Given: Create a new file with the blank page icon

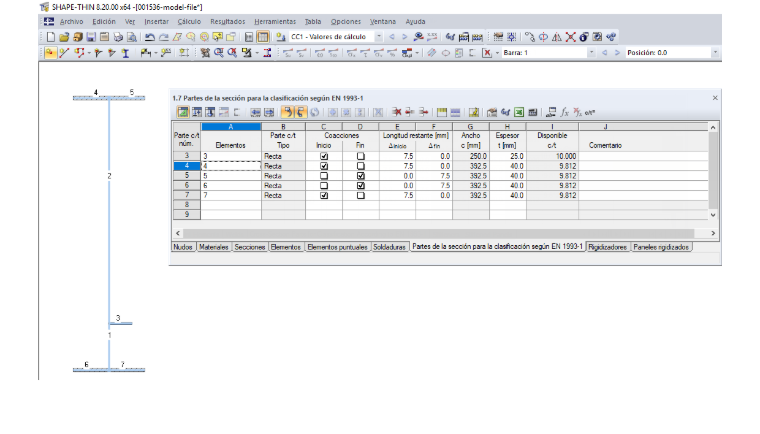Looking at the screenshot, I should tap(50, 37).
